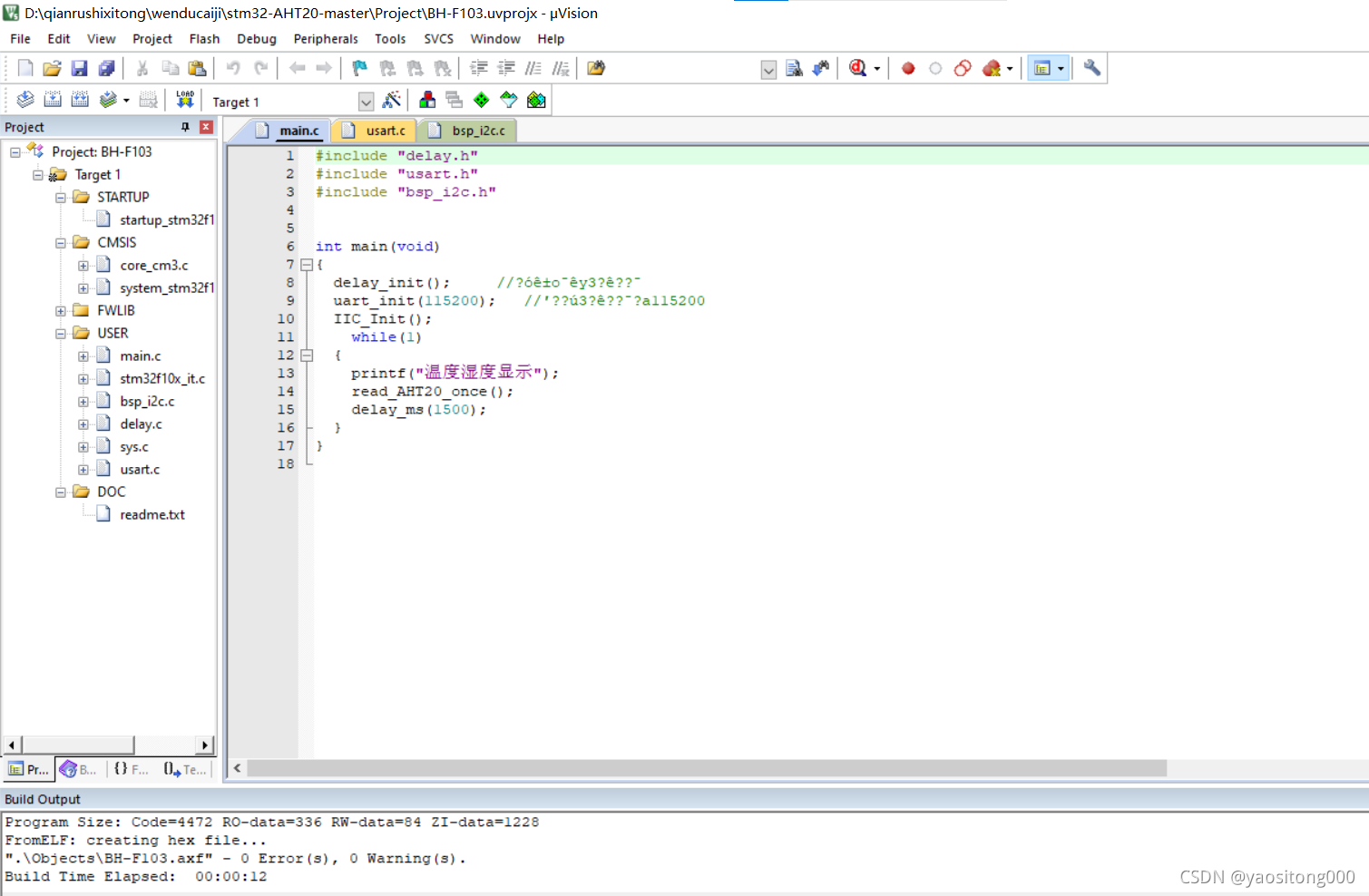1369x896 pixels.
Task: Expand the bsp_i2c.c file dependencies
Action: (83, 402)
